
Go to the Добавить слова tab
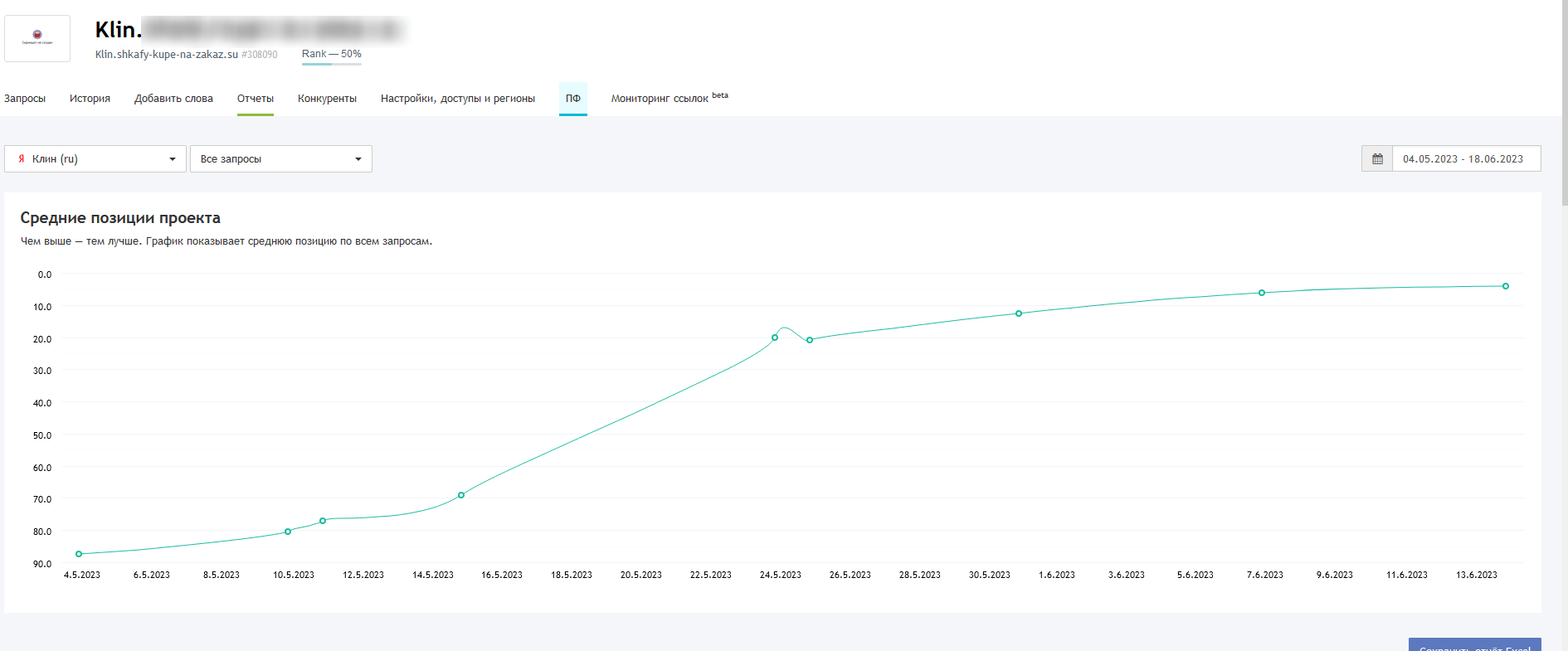173,99
